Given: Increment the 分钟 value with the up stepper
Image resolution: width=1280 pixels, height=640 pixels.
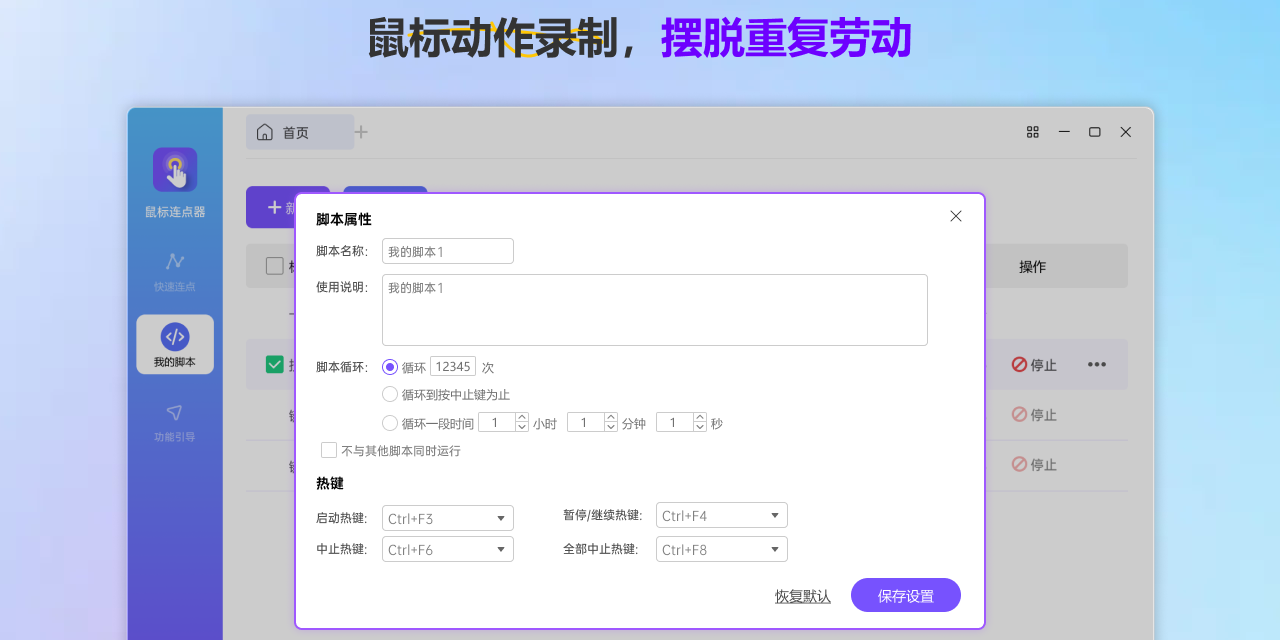Looking at the screenshot, I should pyautogui.click(x=610, y=417).
